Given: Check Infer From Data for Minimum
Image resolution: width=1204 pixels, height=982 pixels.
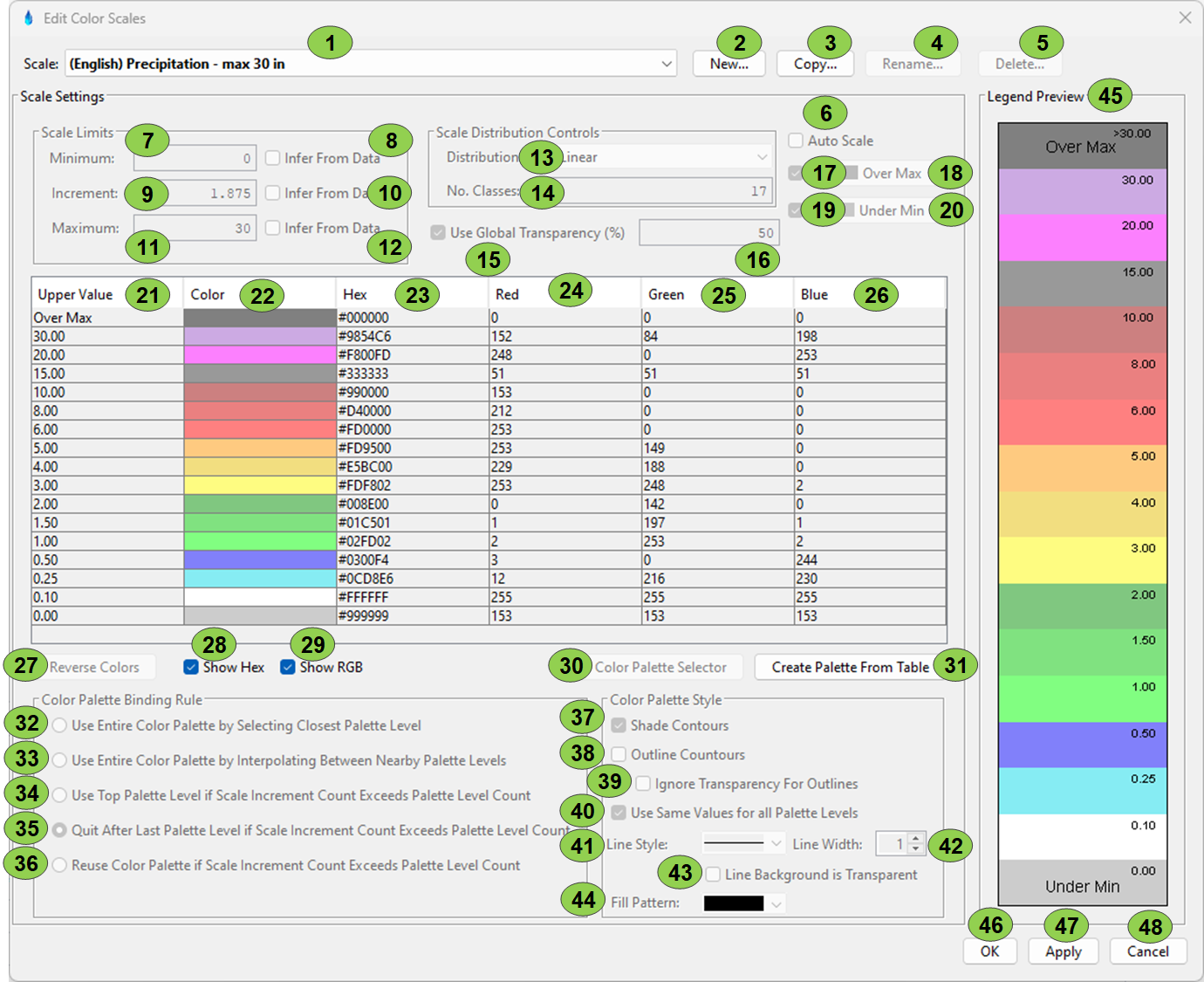Looking at the screenshot, I should [x=273, y=158].
